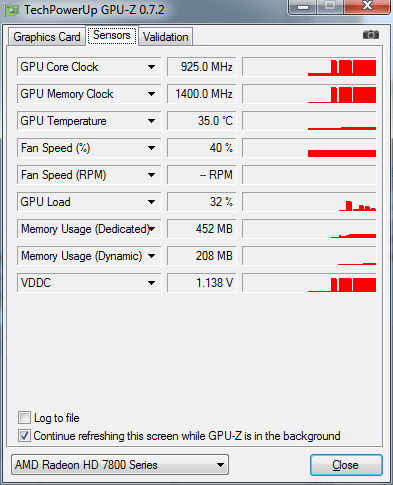The width and height of the screenshot is (393, 485).
Task: Open the GPU Core Clock dropdown arrow
Action: [x=151, y=67]
